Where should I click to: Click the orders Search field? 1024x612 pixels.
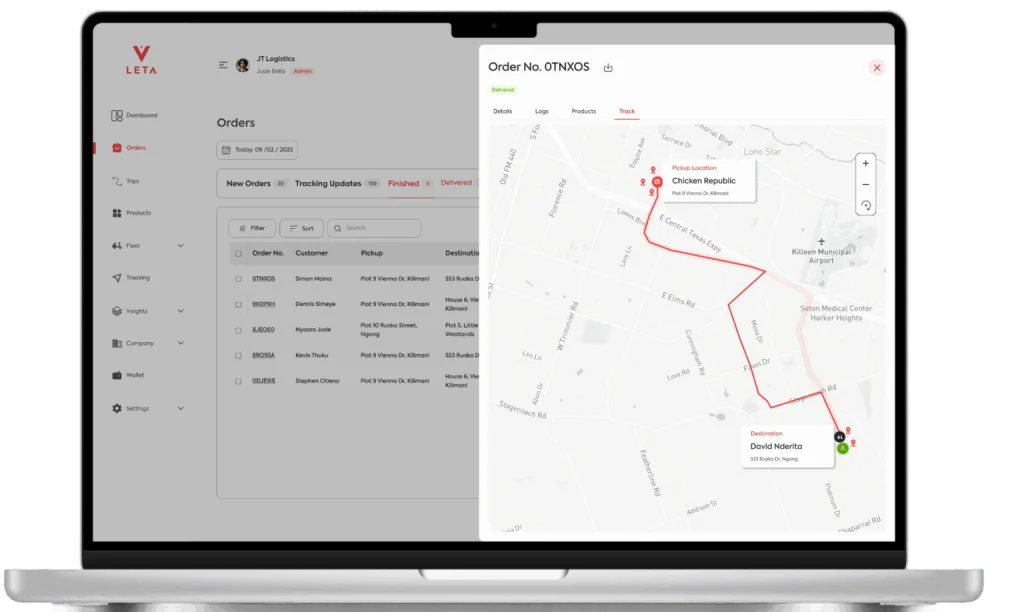tap(376, 228)
